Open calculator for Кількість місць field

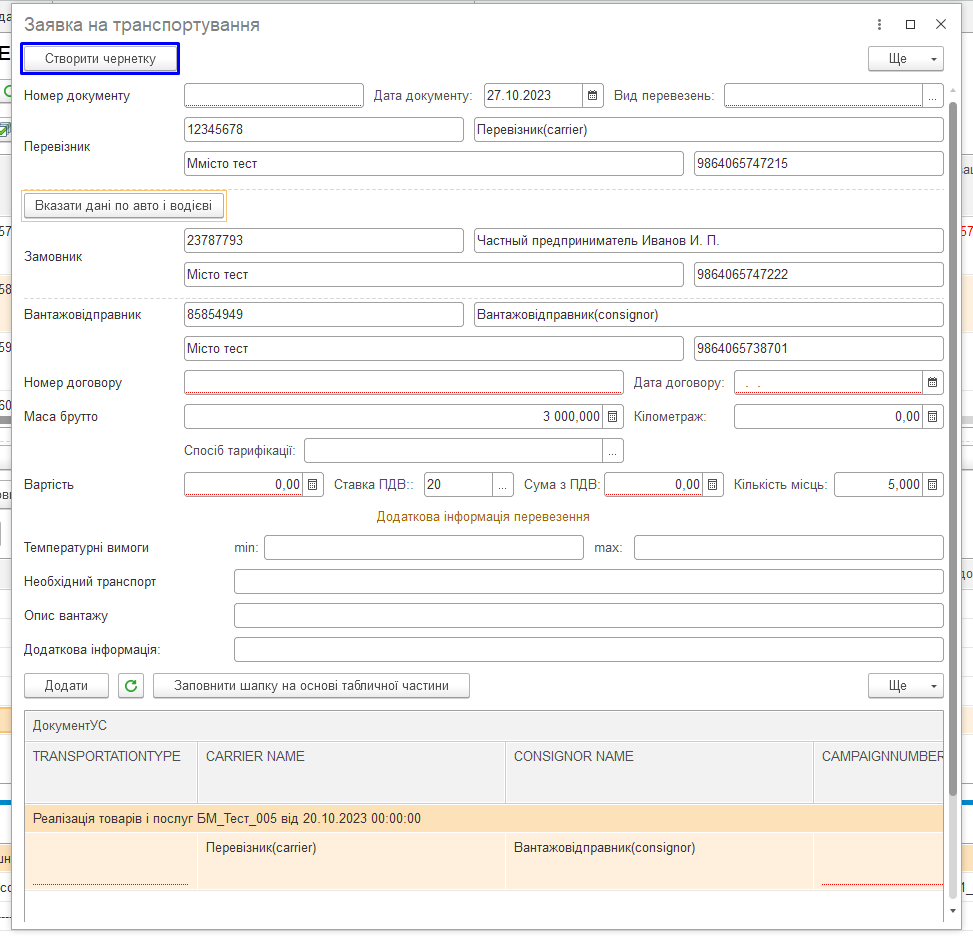[x=932, y=485]
